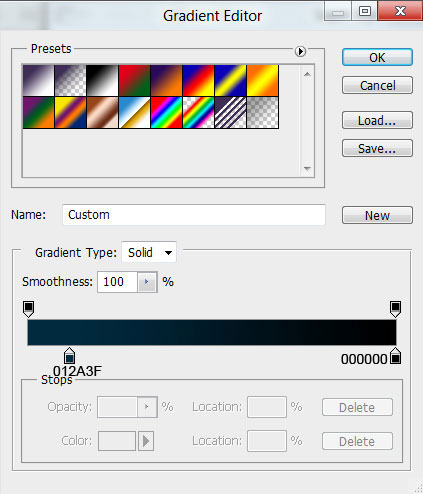Click the presets scrollbar down arrow
The image size is (423, 494).
click(x=307, y=169)
